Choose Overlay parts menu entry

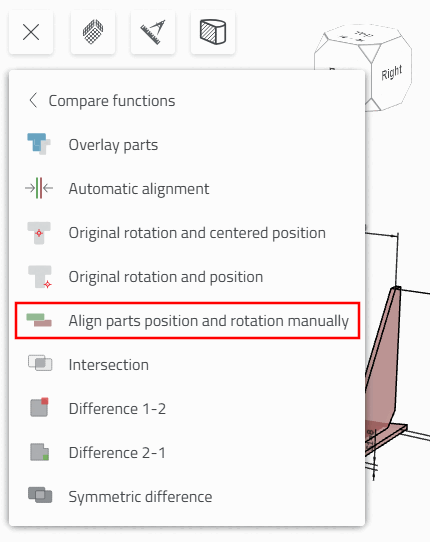coord(113,145)
